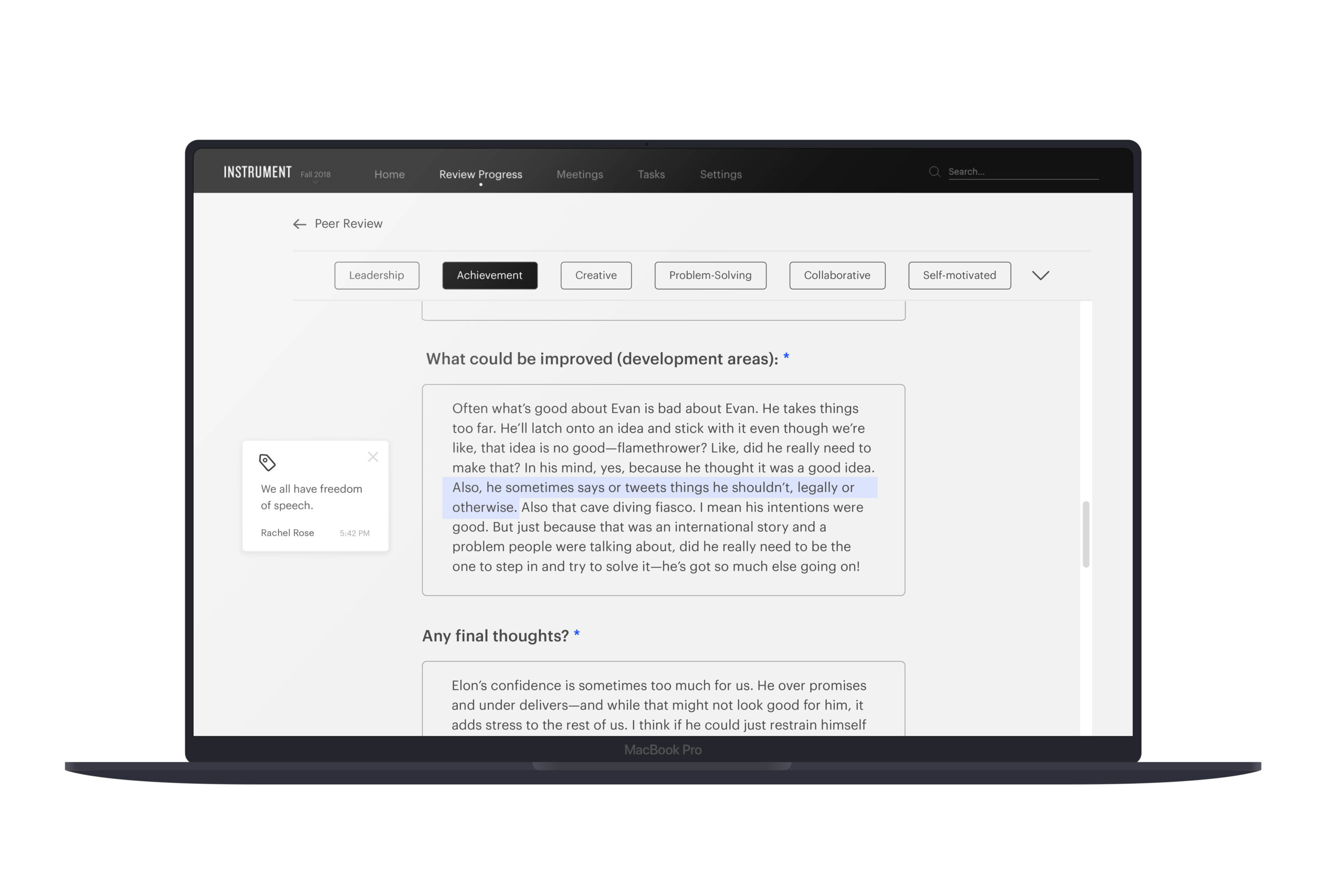Viewport: 1344px width, 896px height.
Task: Click the Peer Review back link
Action: click(x=349, y=224)
